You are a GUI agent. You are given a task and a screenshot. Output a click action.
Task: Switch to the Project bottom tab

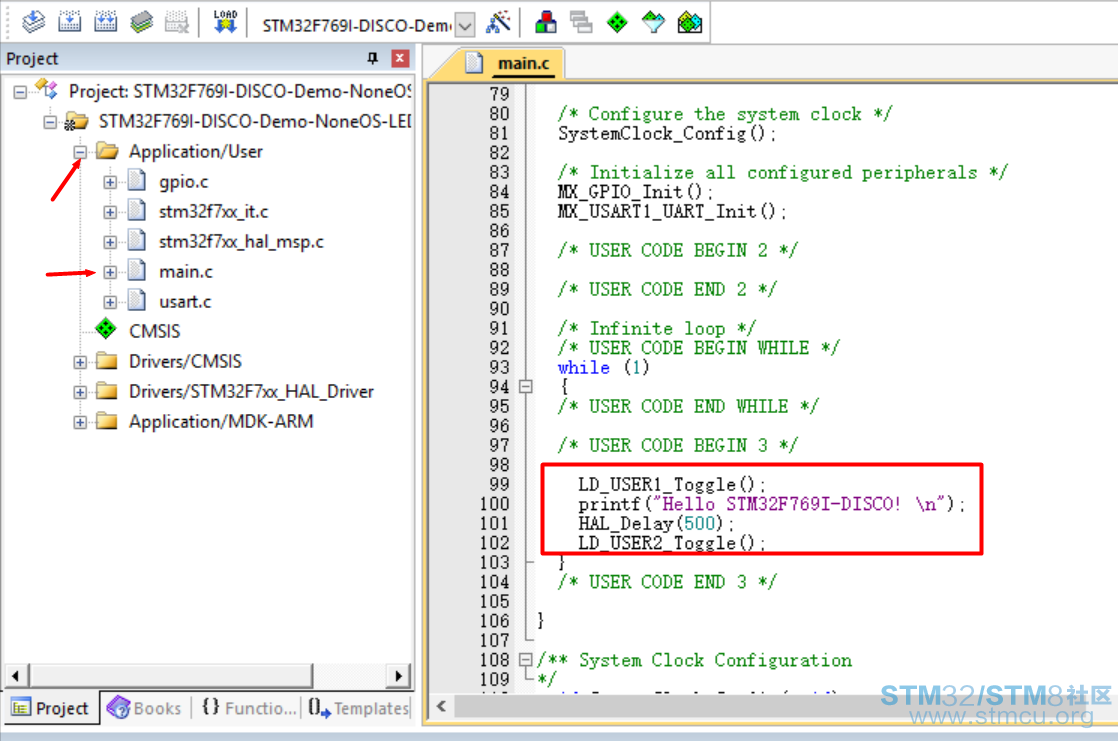click(x=51, y=708)
